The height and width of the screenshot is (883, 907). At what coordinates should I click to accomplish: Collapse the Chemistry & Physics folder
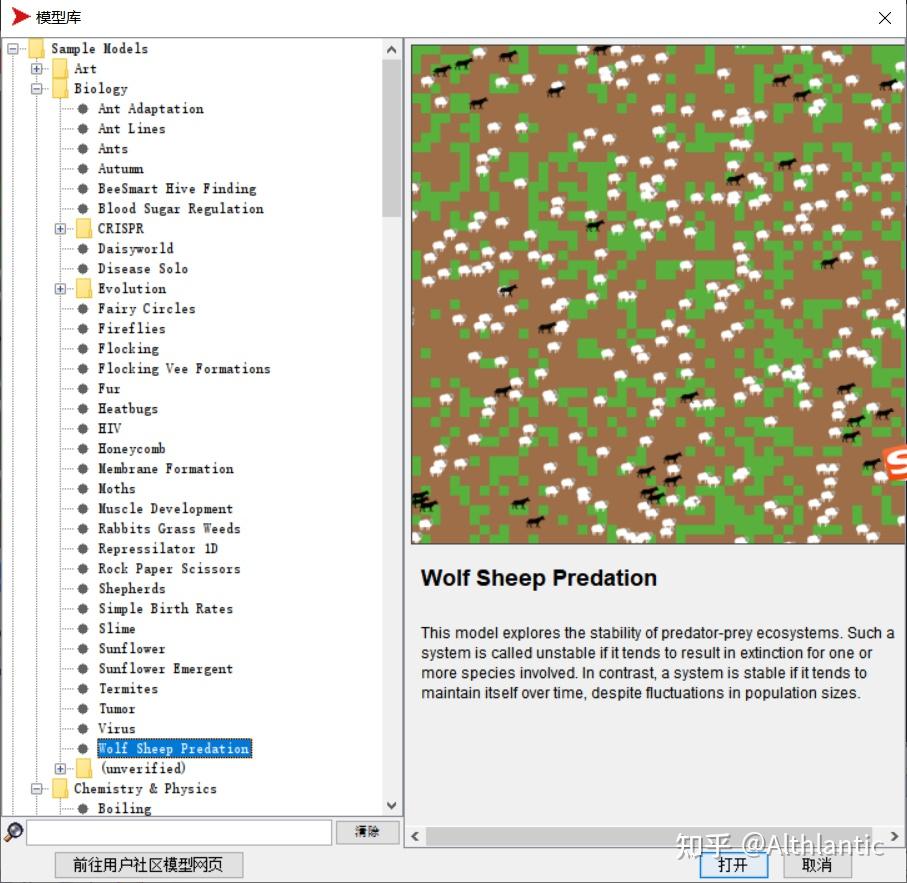[x=36, y=789]
